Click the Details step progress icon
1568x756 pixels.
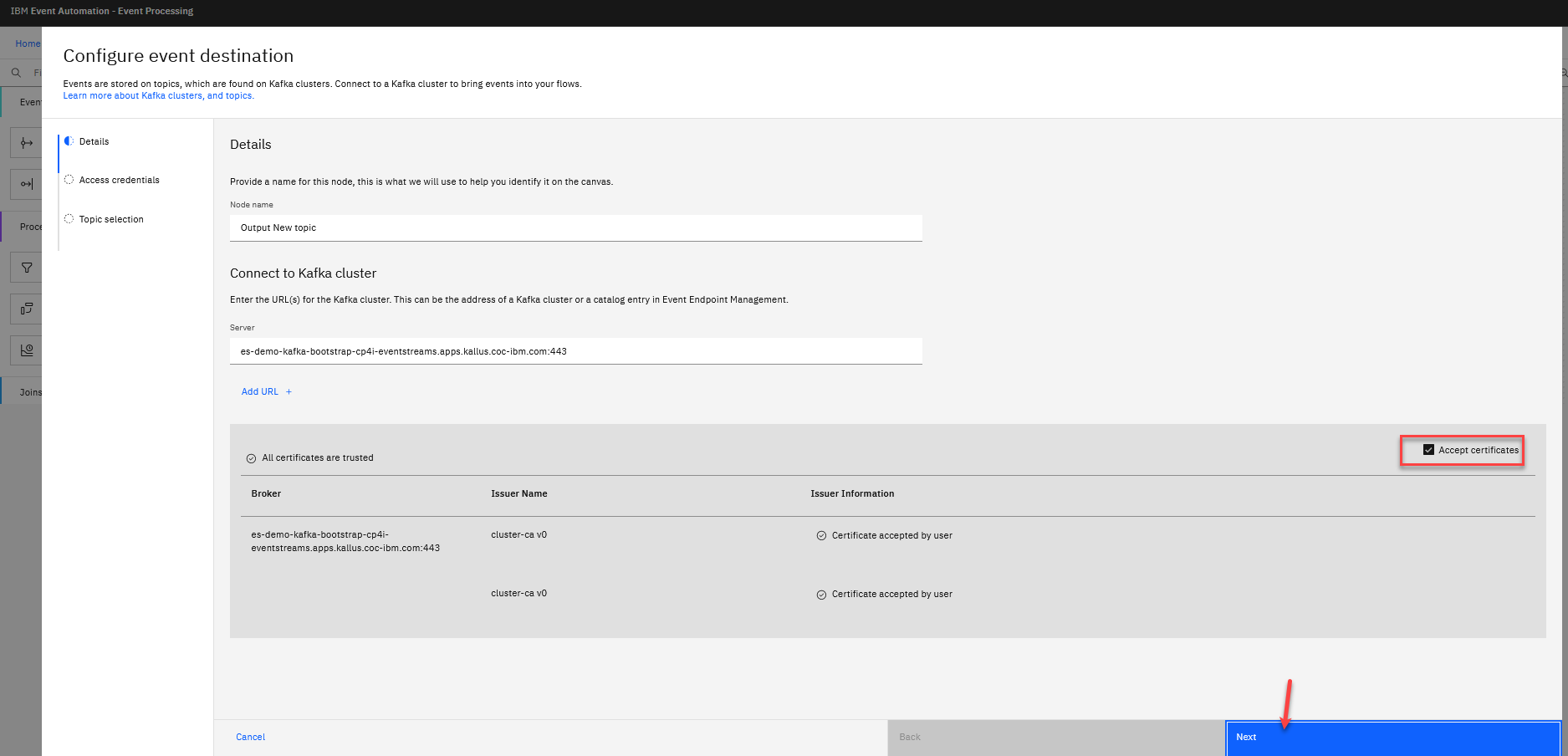click(x=69, y=141)
